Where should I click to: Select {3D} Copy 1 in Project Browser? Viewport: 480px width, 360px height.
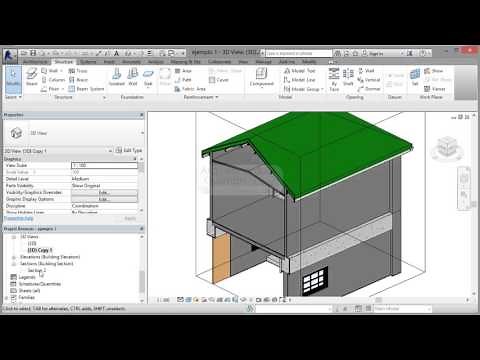coord(40,250)
